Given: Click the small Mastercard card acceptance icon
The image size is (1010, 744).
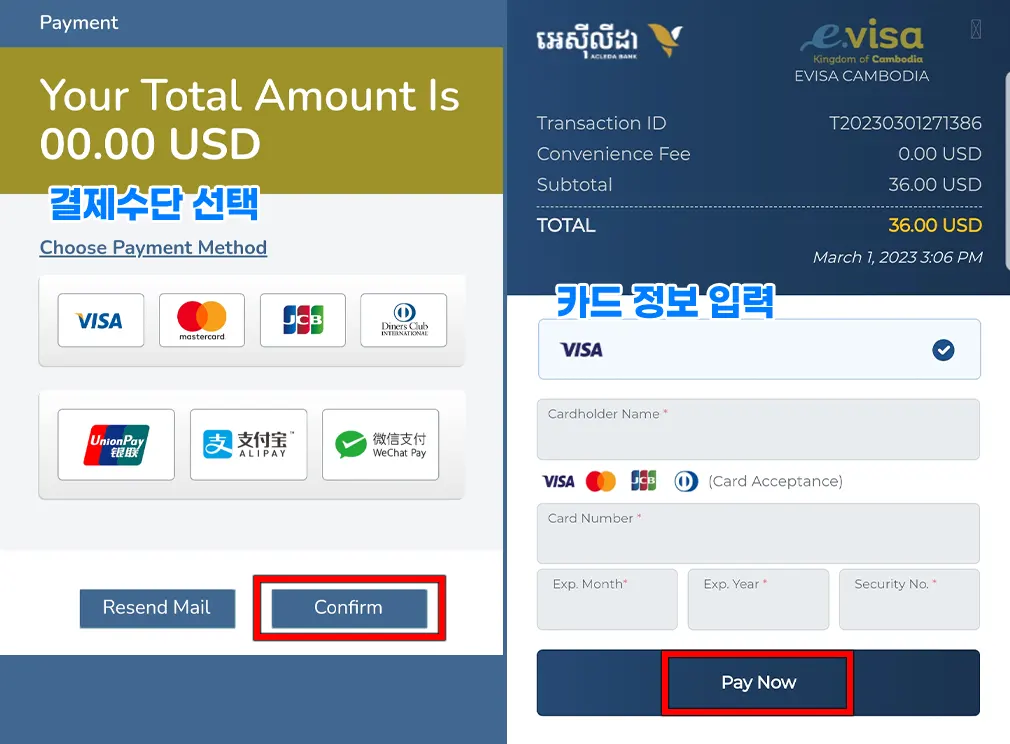Looking at the screenshot, I should (601, 481).
